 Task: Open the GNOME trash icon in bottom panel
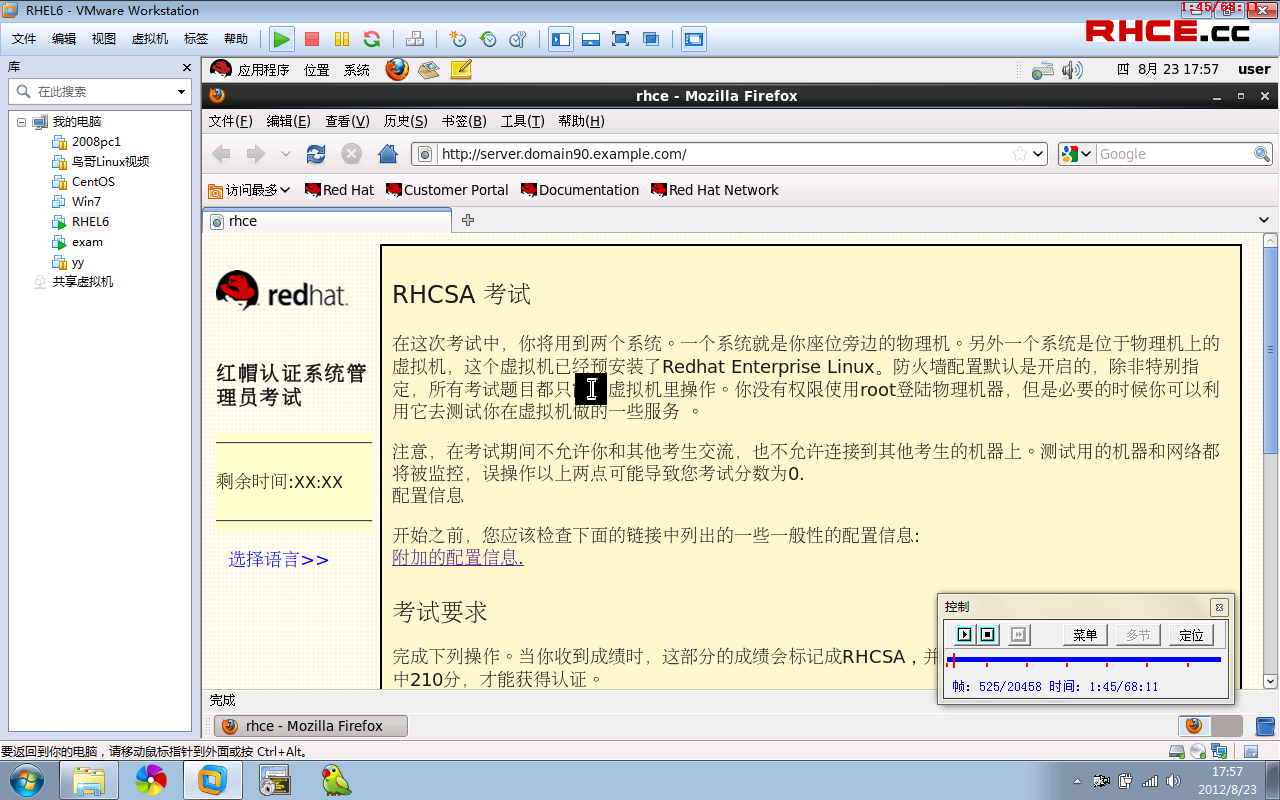pyautogui.click(x=1265, y=726)
